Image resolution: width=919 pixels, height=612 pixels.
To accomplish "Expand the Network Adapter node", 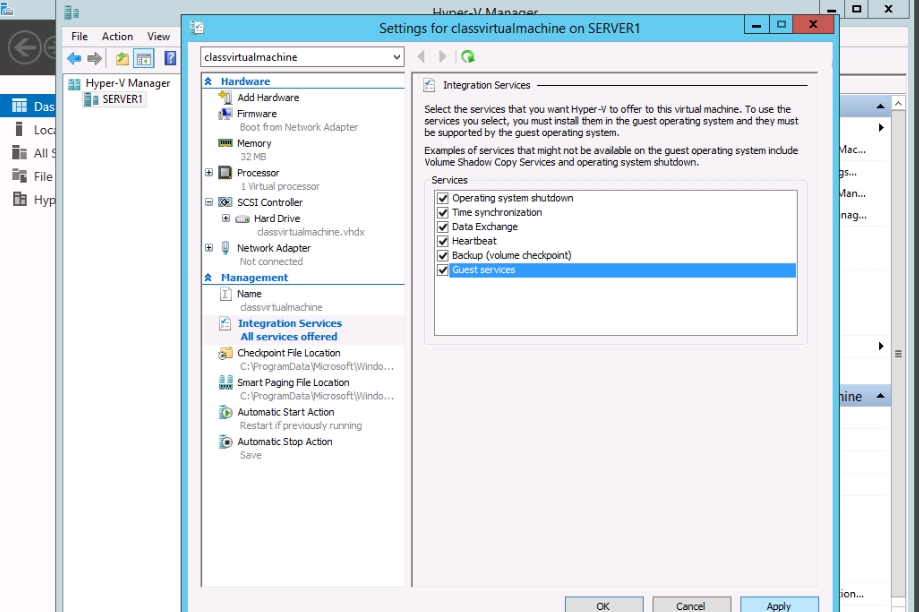I will pyautogui.click(x=209, y=248).
